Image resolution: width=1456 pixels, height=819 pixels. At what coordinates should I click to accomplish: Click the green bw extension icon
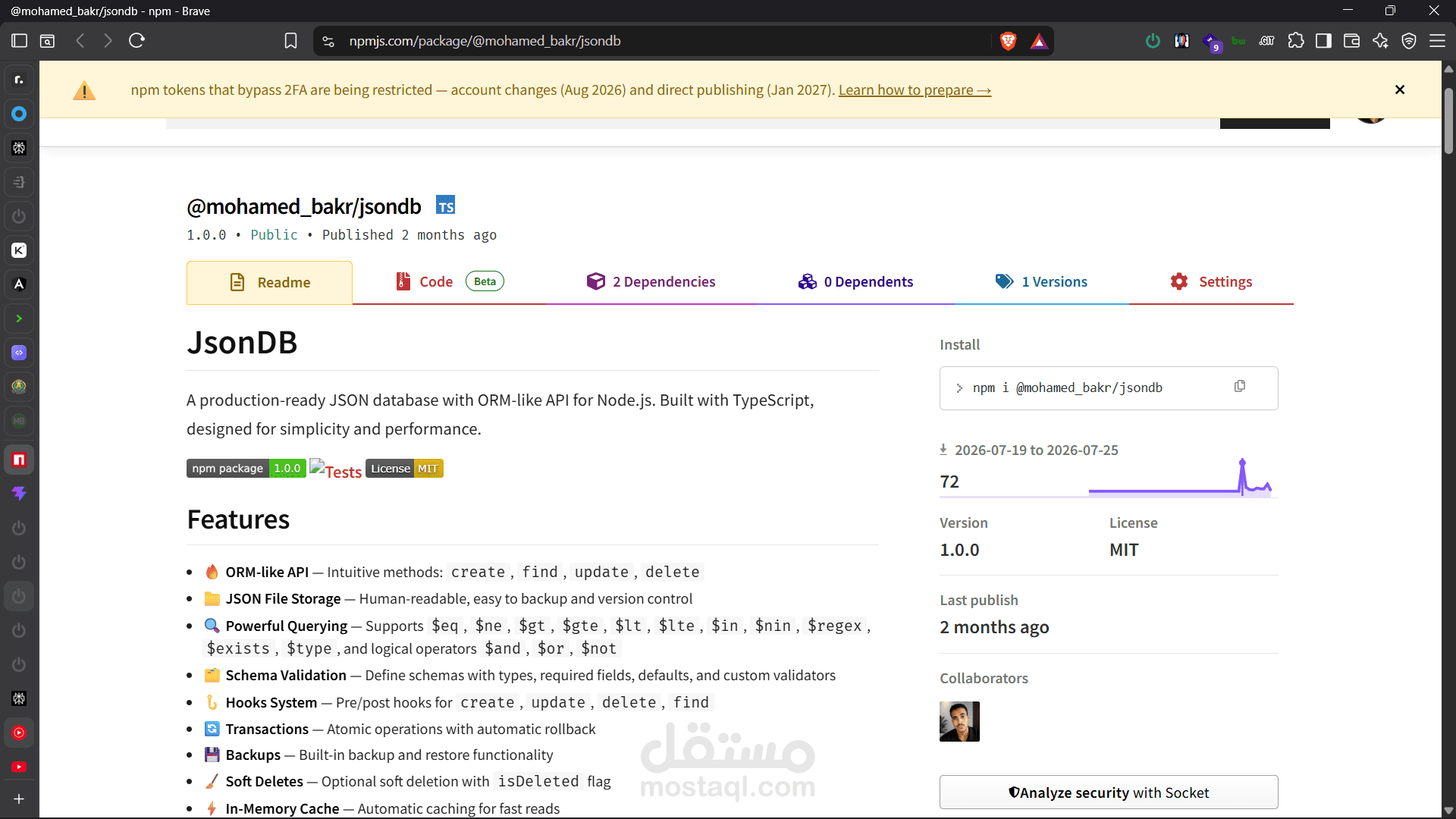pos(1238,41)
